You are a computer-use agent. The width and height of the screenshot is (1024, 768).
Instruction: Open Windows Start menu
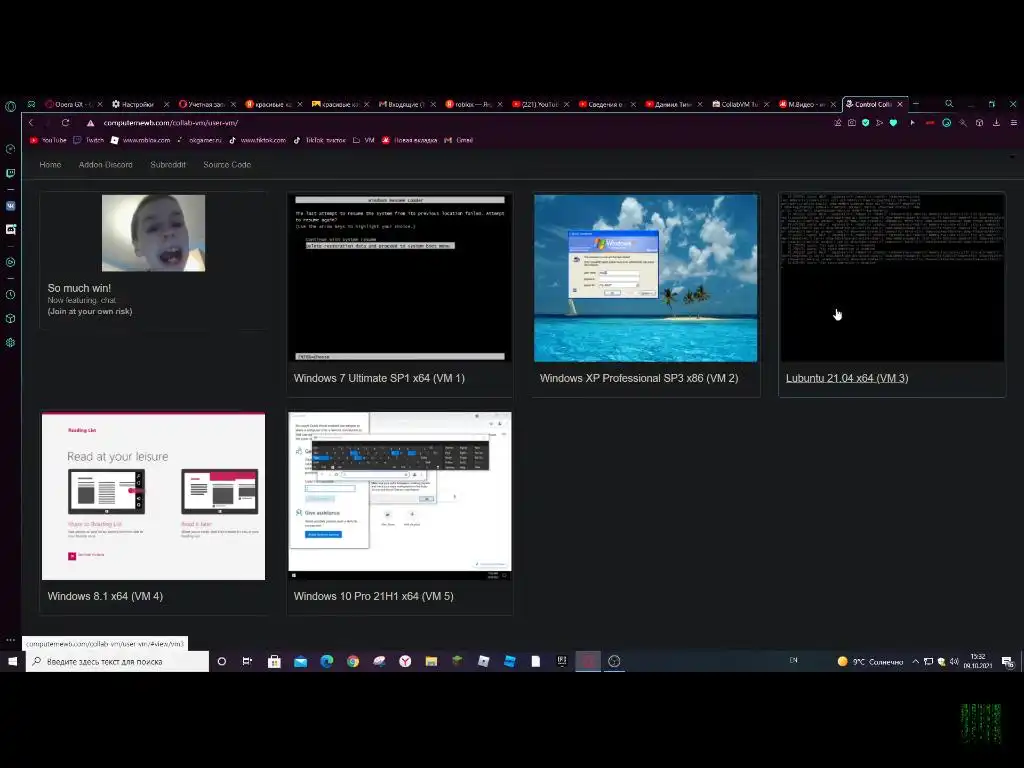pyautogui.click(x=12, y=662)
